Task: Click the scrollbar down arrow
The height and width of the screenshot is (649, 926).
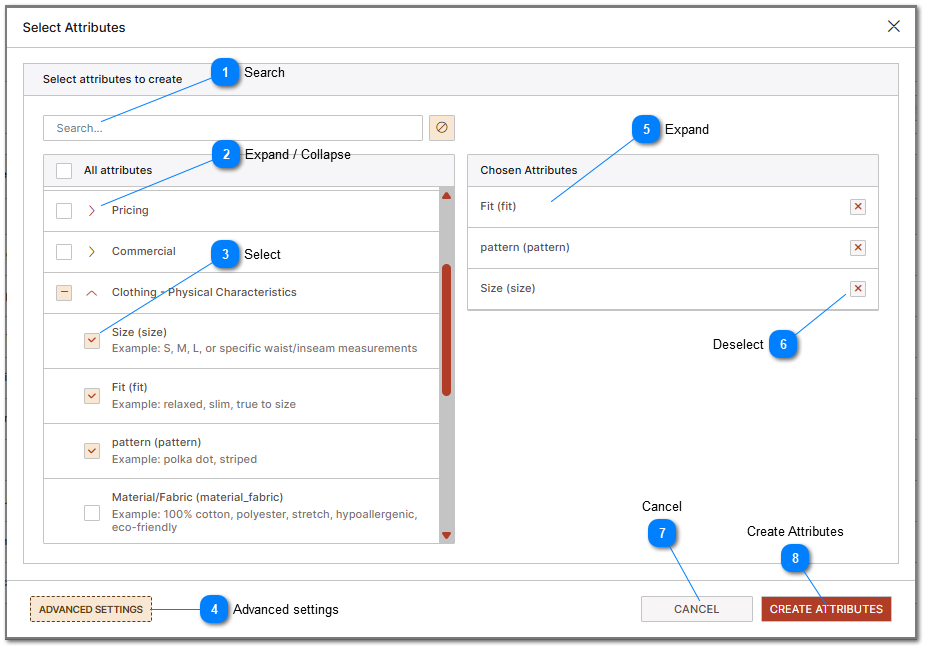Action: coord(447,537)
